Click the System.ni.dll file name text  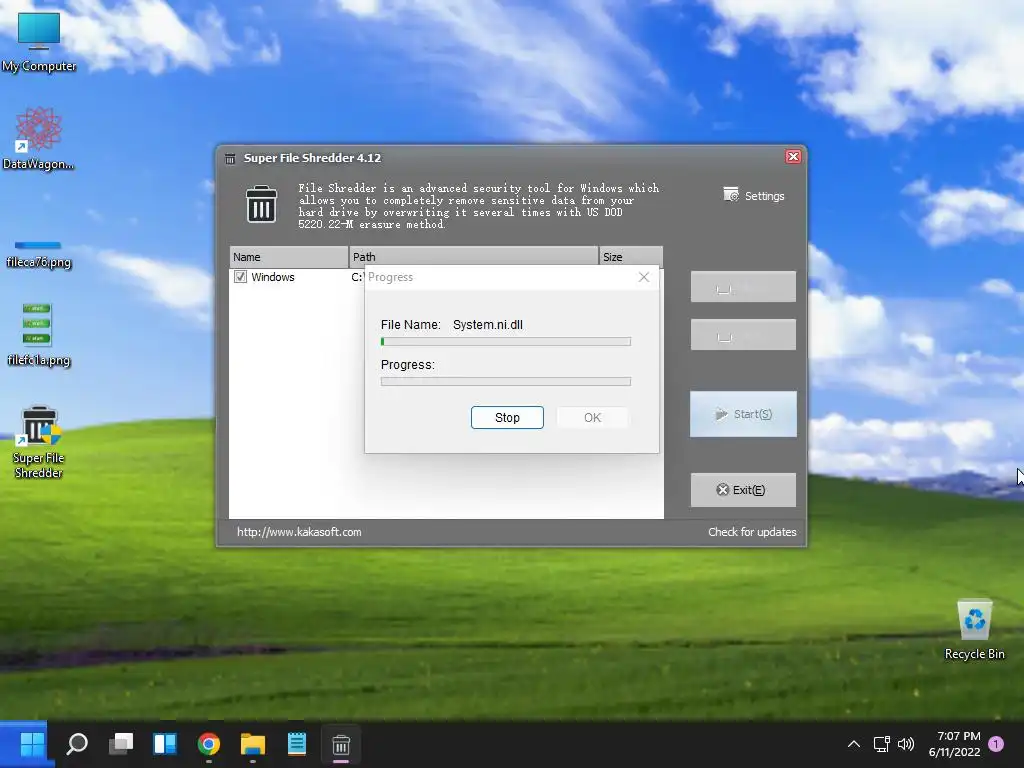coord(488,325)
